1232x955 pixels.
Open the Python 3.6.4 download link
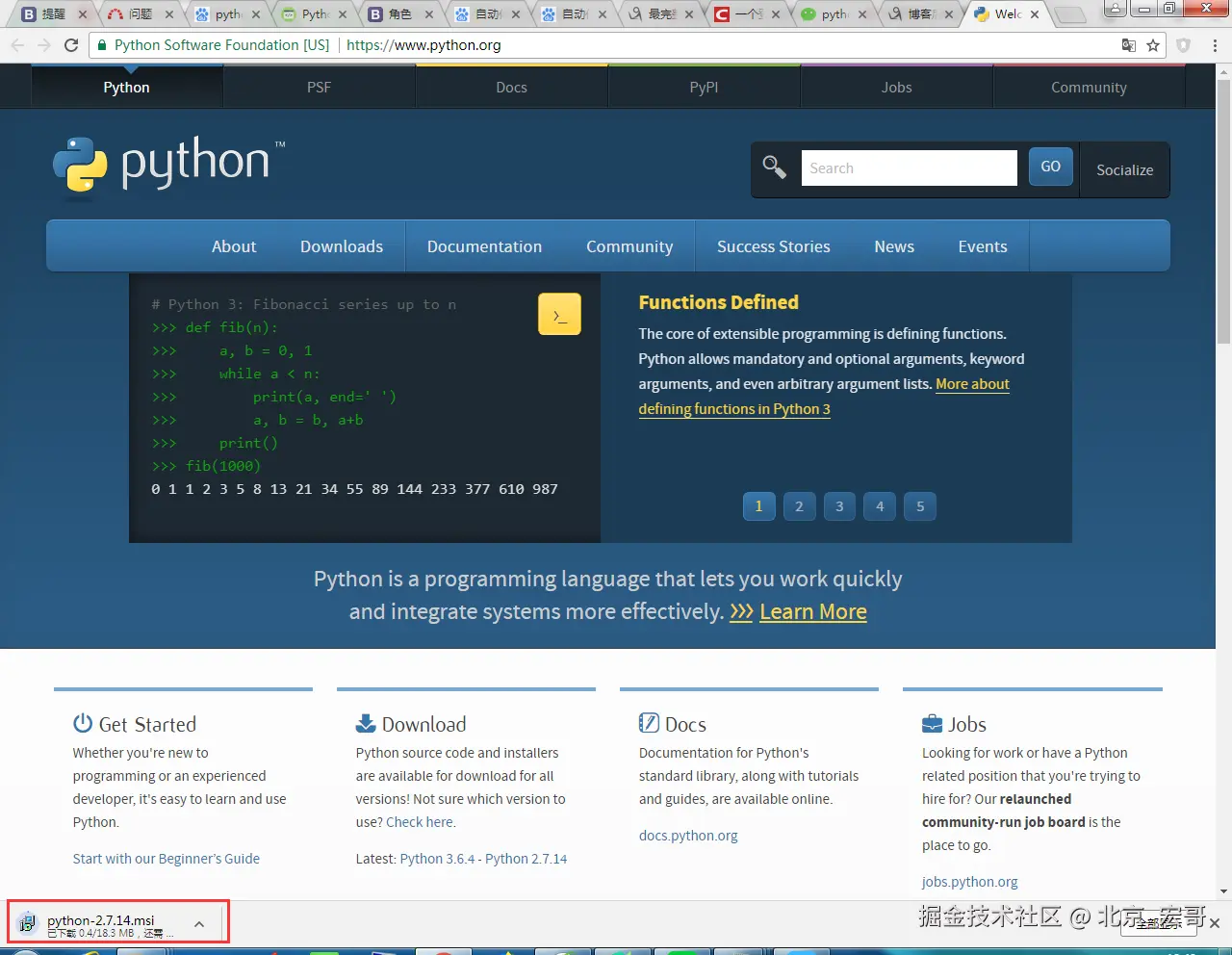pos(437,859)
